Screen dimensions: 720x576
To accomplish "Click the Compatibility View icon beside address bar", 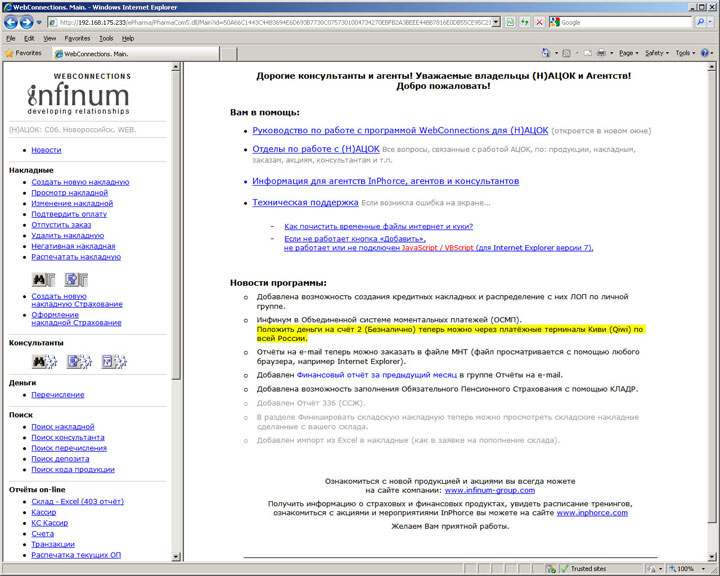I will pyautogui.click(x=510, y=22).
